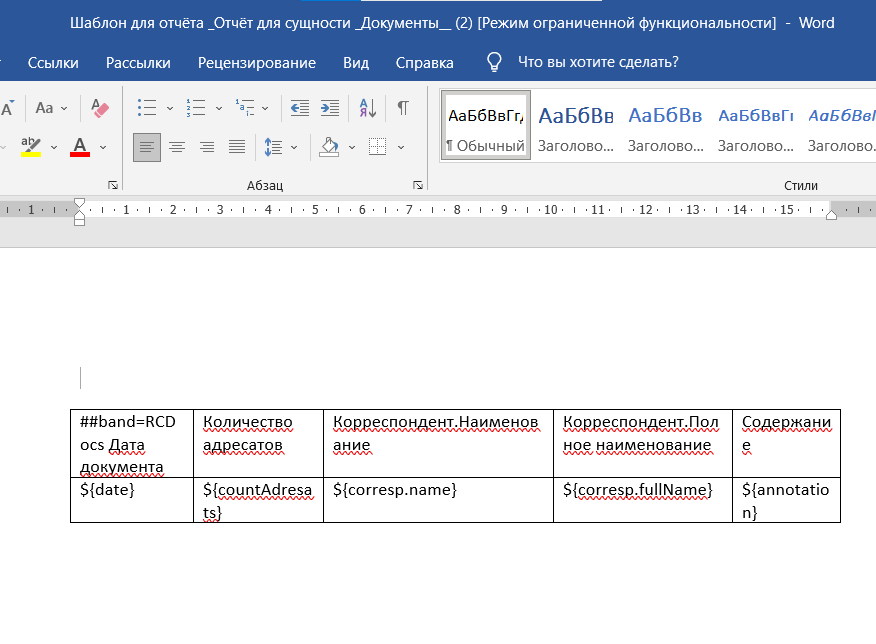Open the line spacing dropdown

click(280, 147)
